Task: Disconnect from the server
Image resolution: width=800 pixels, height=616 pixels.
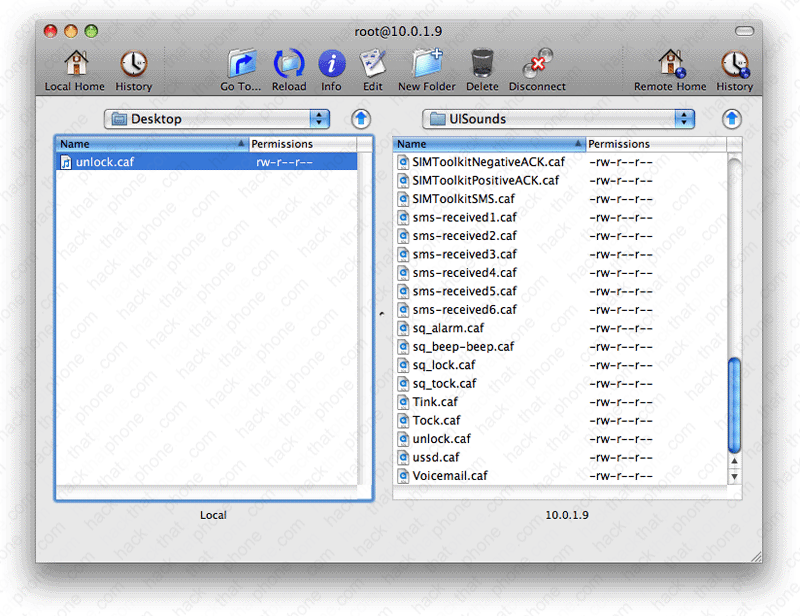Action: pyautogui.click(x=537, y=65)
